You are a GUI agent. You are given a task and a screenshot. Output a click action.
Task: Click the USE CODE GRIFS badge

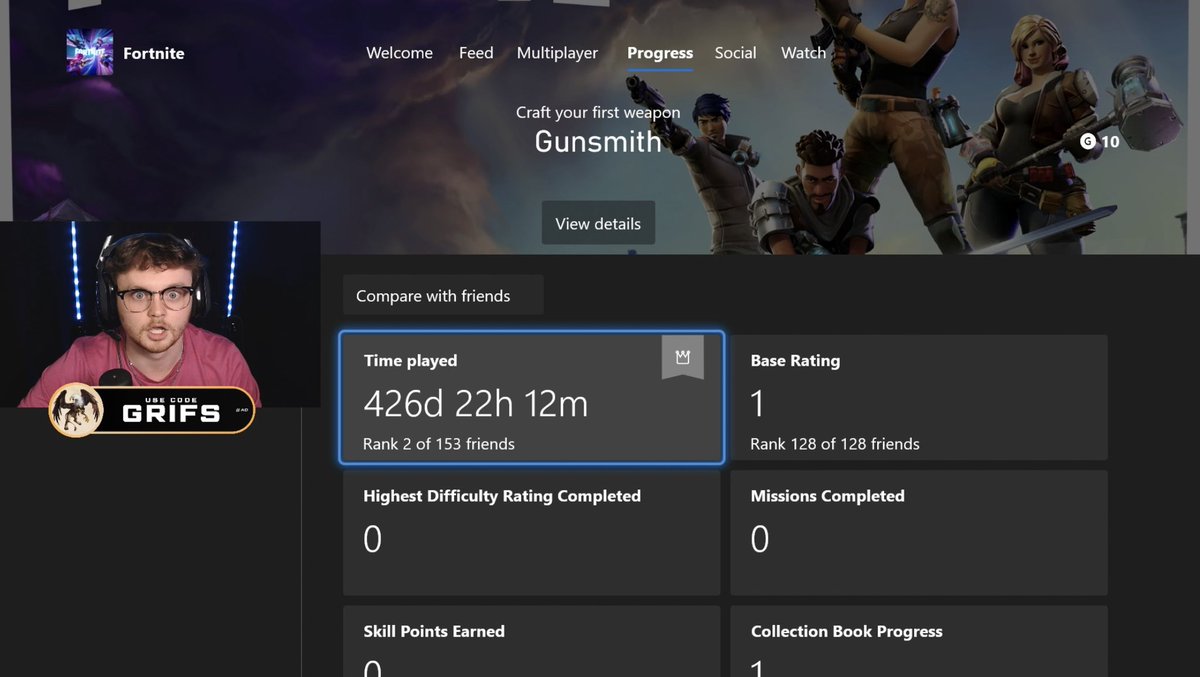tap(152, 410)
